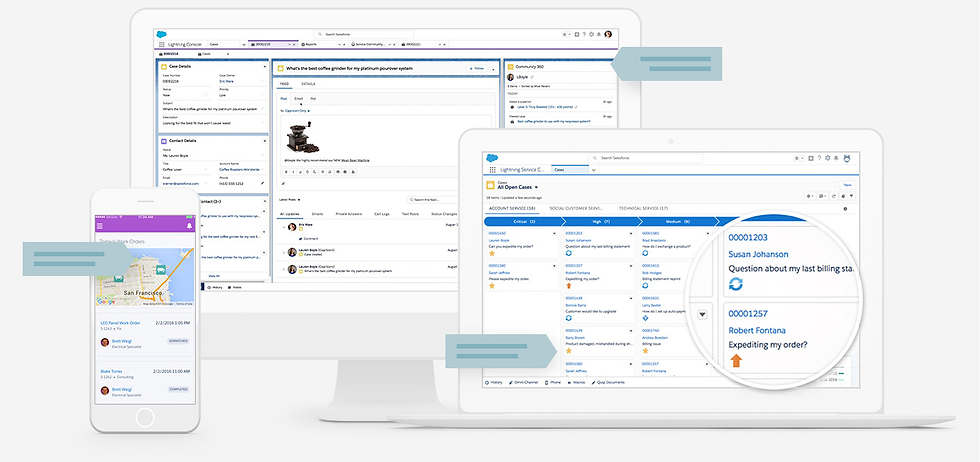This screenshot has height=462, width=980.
Task: Toggle bold in the post editor toolbar
Action: click(286, 171)
